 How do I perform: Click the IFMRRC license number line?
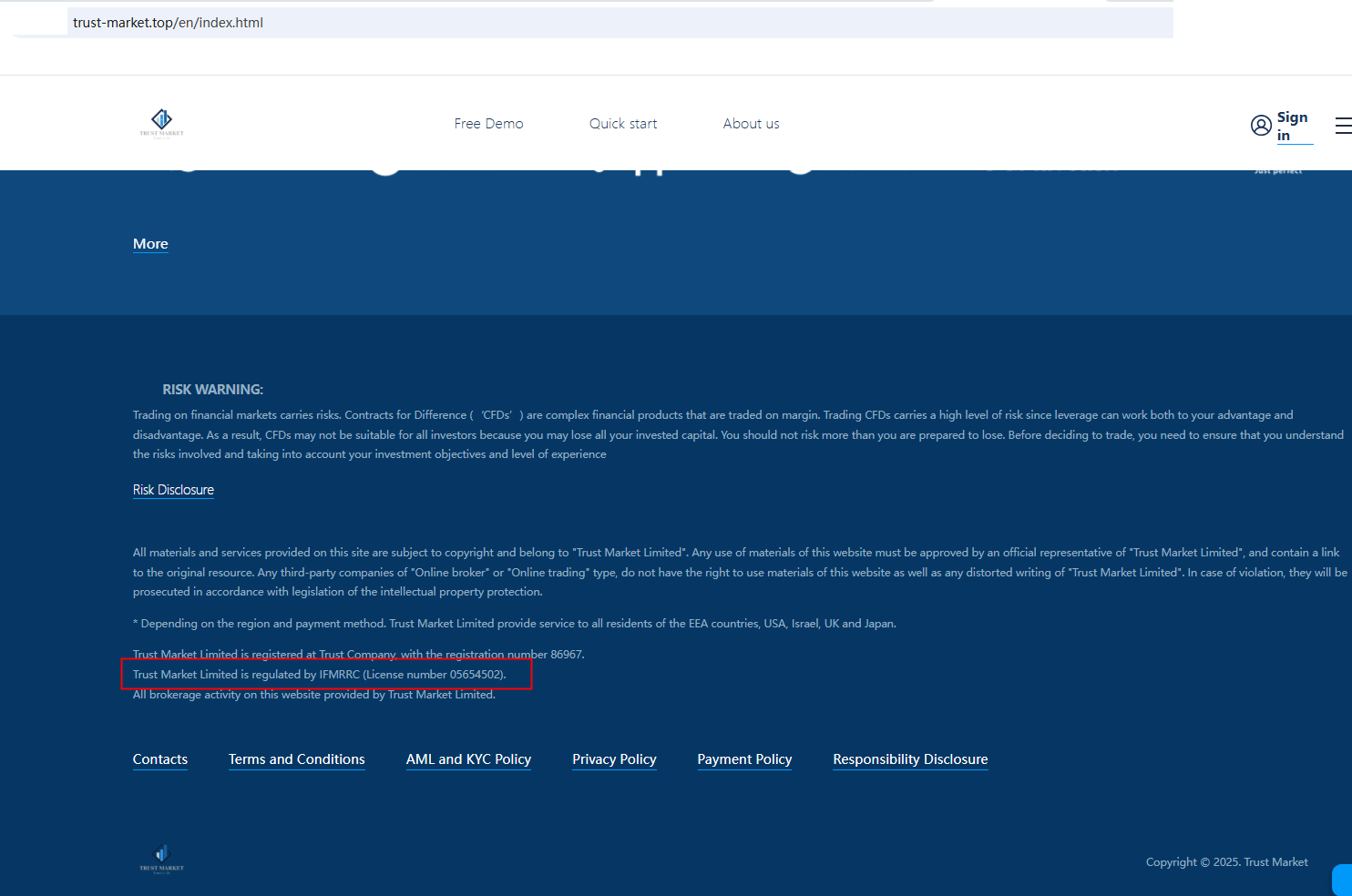pos(320,675)
